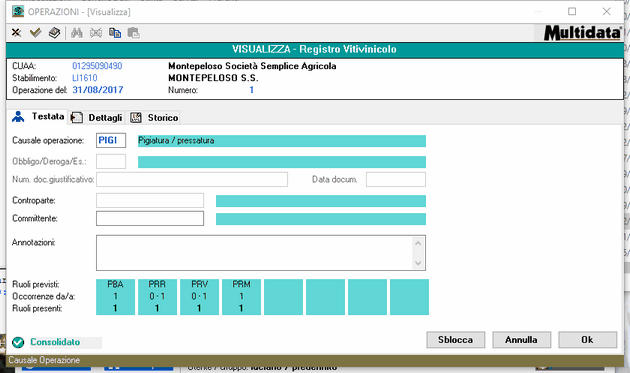Click the Stabilimento value LI1610
630x373 pixels.
(x=85, y=78)
